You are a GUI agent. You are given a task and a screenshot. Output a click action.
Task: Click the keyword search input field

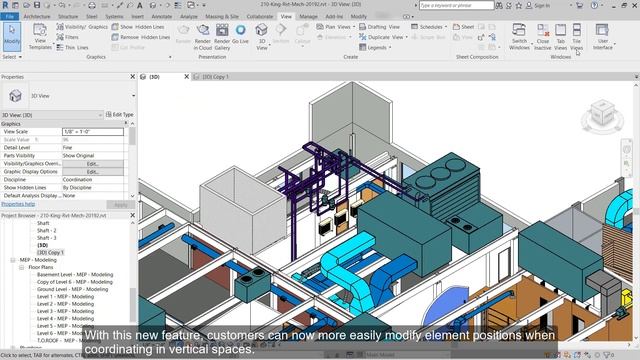coord(456,5)
